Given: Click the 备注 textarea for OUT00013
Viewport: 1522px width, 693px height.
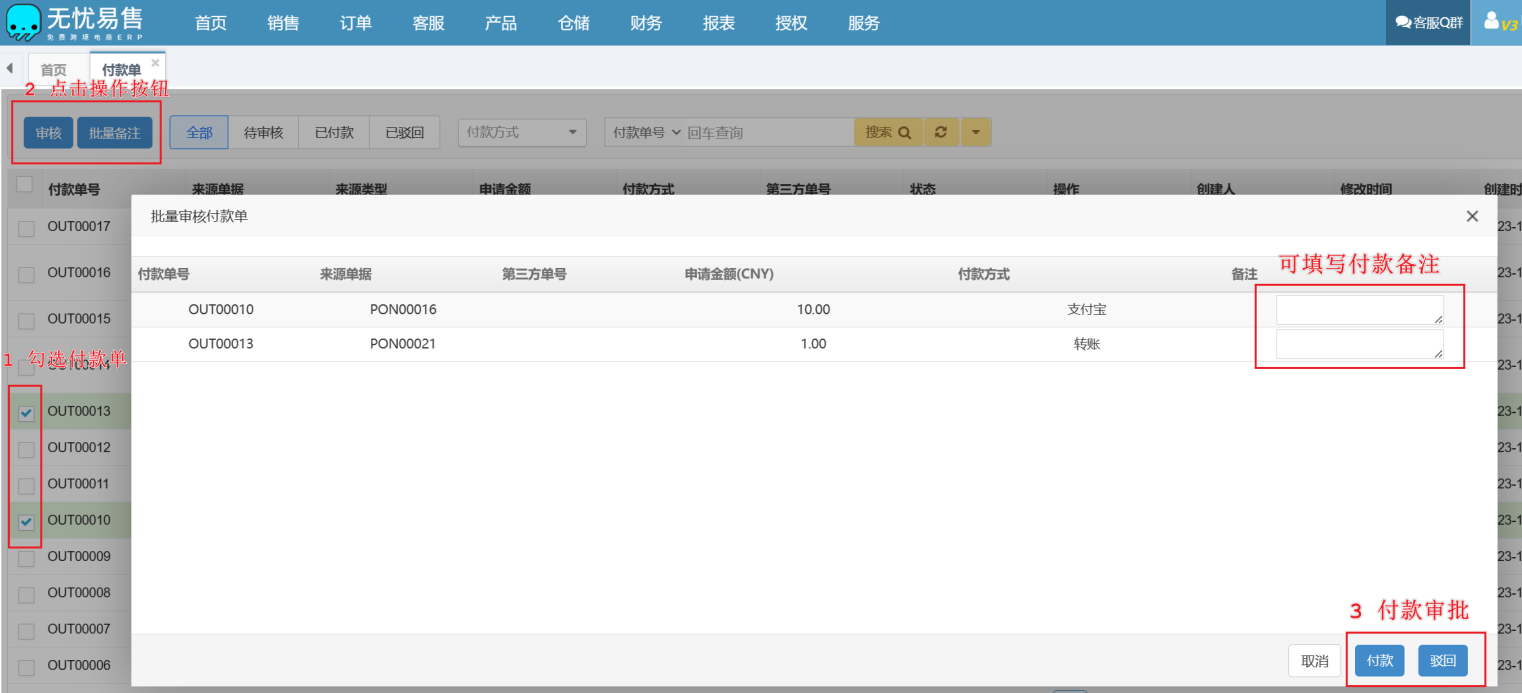Looking at the screenshot, I should point(1360,344).
